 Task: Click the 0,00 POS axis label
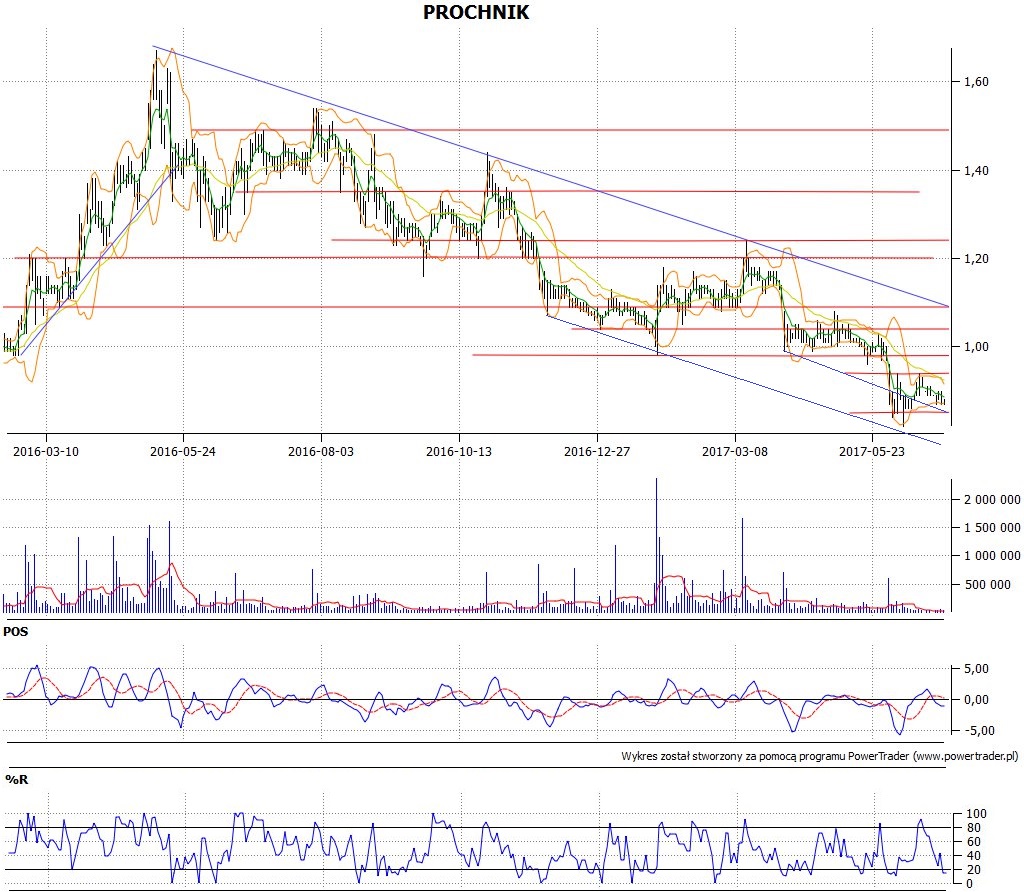[976, 699]
